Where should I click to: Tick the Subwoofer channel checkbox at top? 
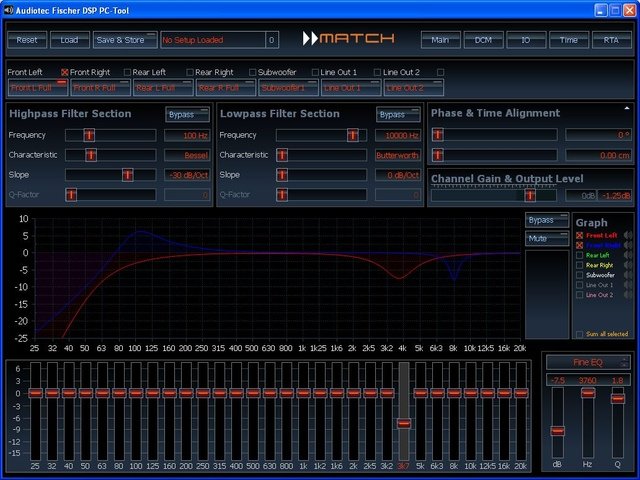pos(252,72)
